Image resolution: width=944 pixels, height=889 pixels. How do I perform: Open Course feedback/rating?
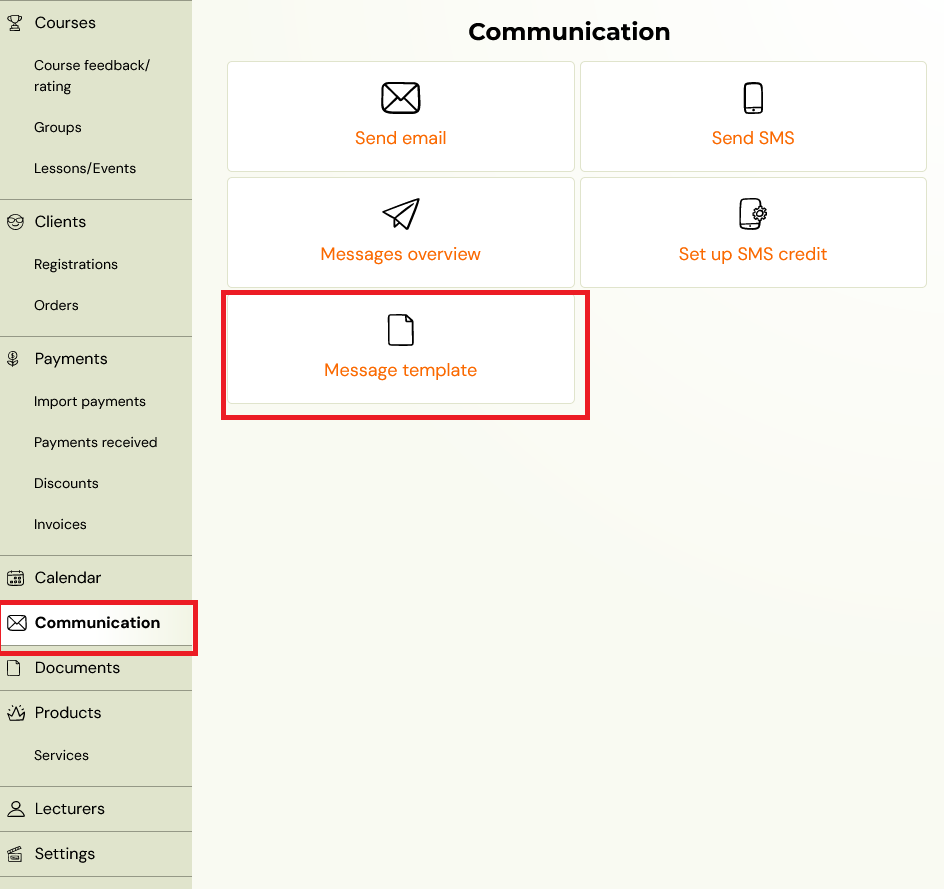tap(93, 75)
